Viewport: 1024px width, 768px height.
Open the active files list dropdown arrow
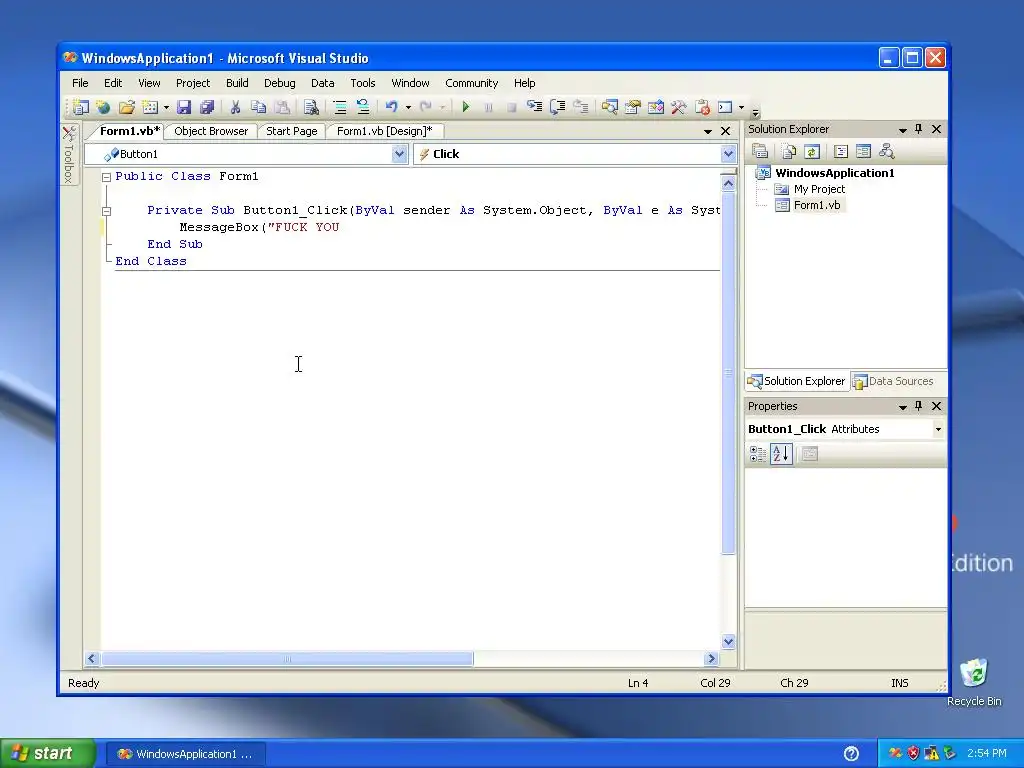click(x=707, y=131)
